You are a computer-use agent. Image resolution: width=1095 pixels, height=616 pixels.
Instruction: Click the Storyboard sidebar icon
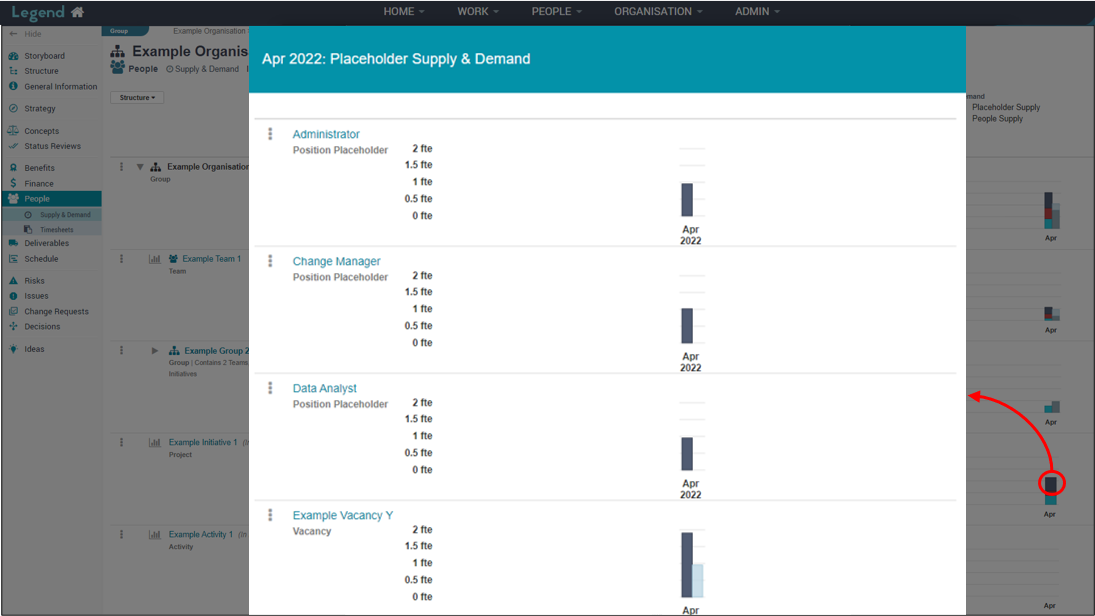13,56
